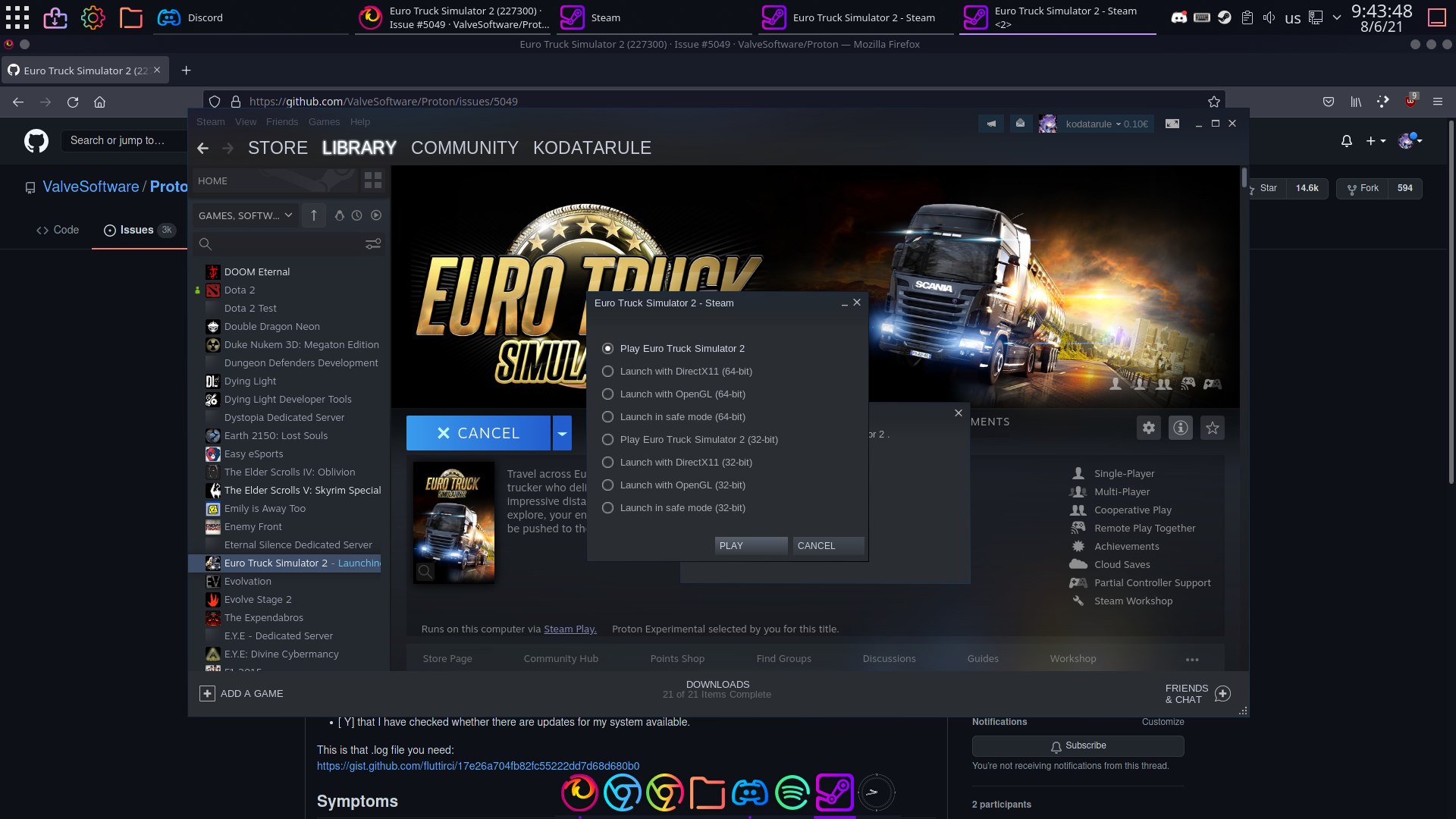Switch the Steam library to grid view
This screenshot has width=1456, height=819.
coord(372,180)
